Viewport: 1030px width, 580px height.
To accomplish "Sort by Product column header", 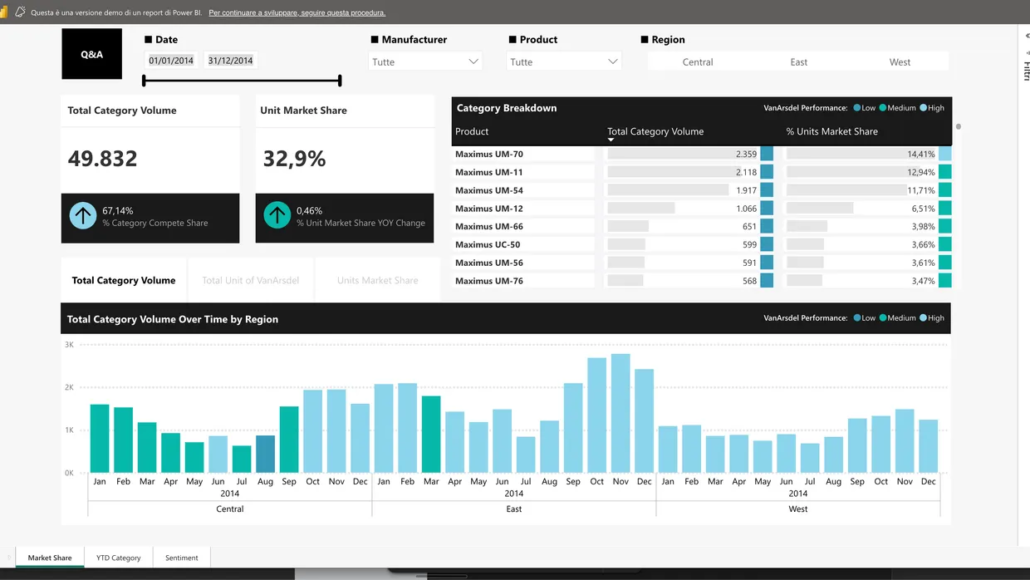I will click(x=472, y=131).
